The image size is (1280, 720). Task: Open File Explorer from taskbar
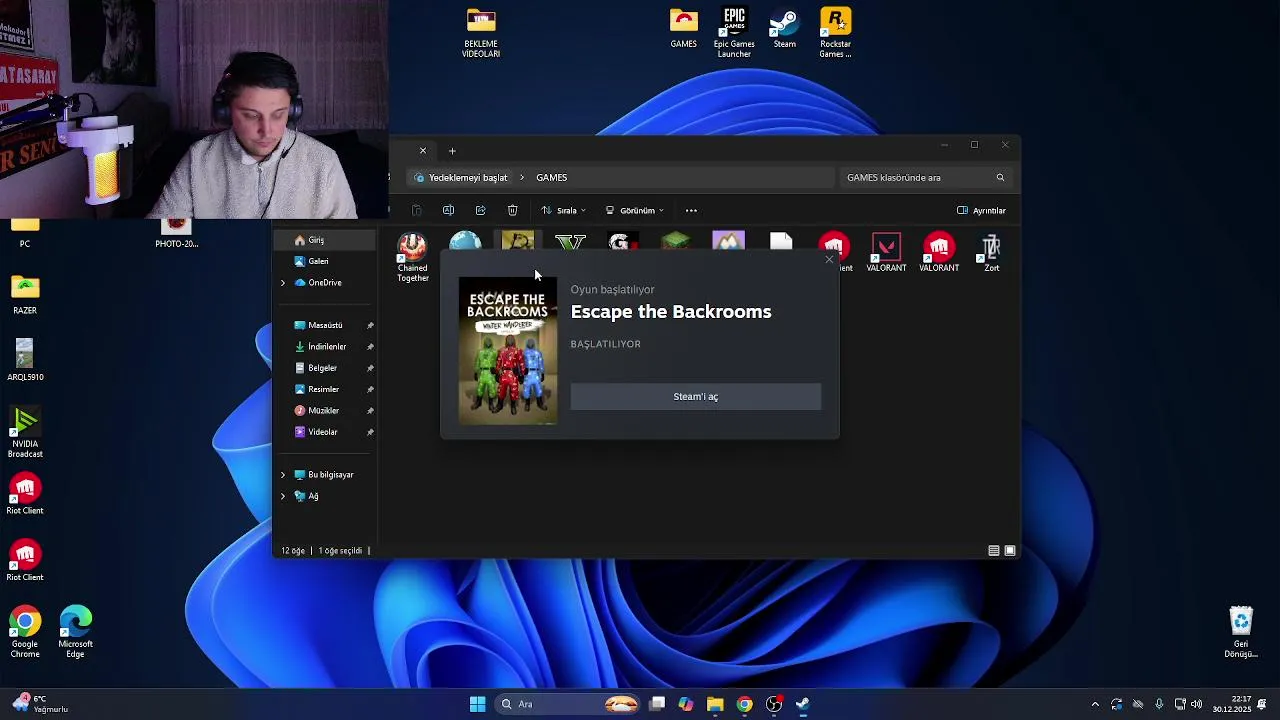pos(715,704)
